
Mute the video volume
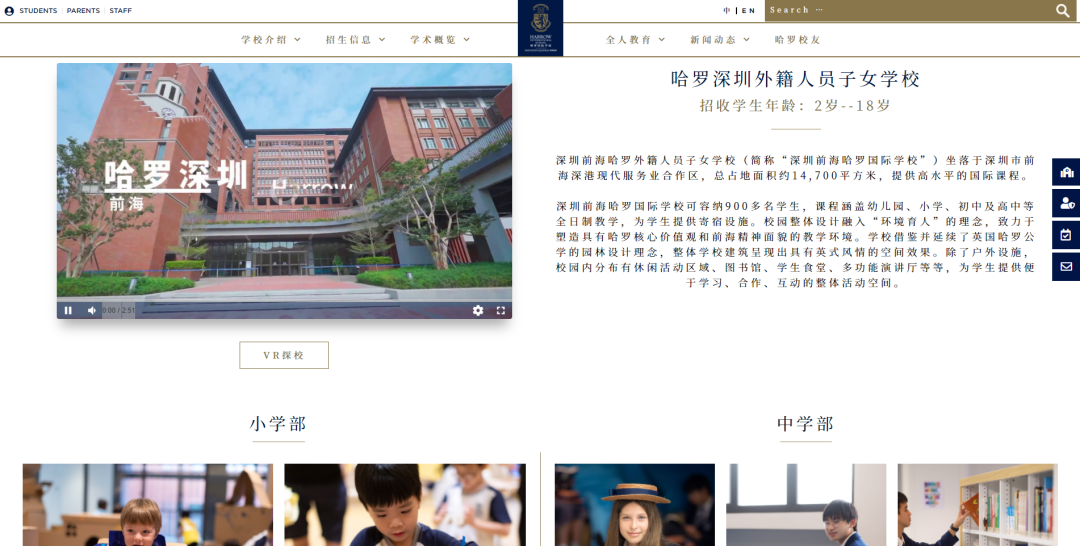[91, 310]
